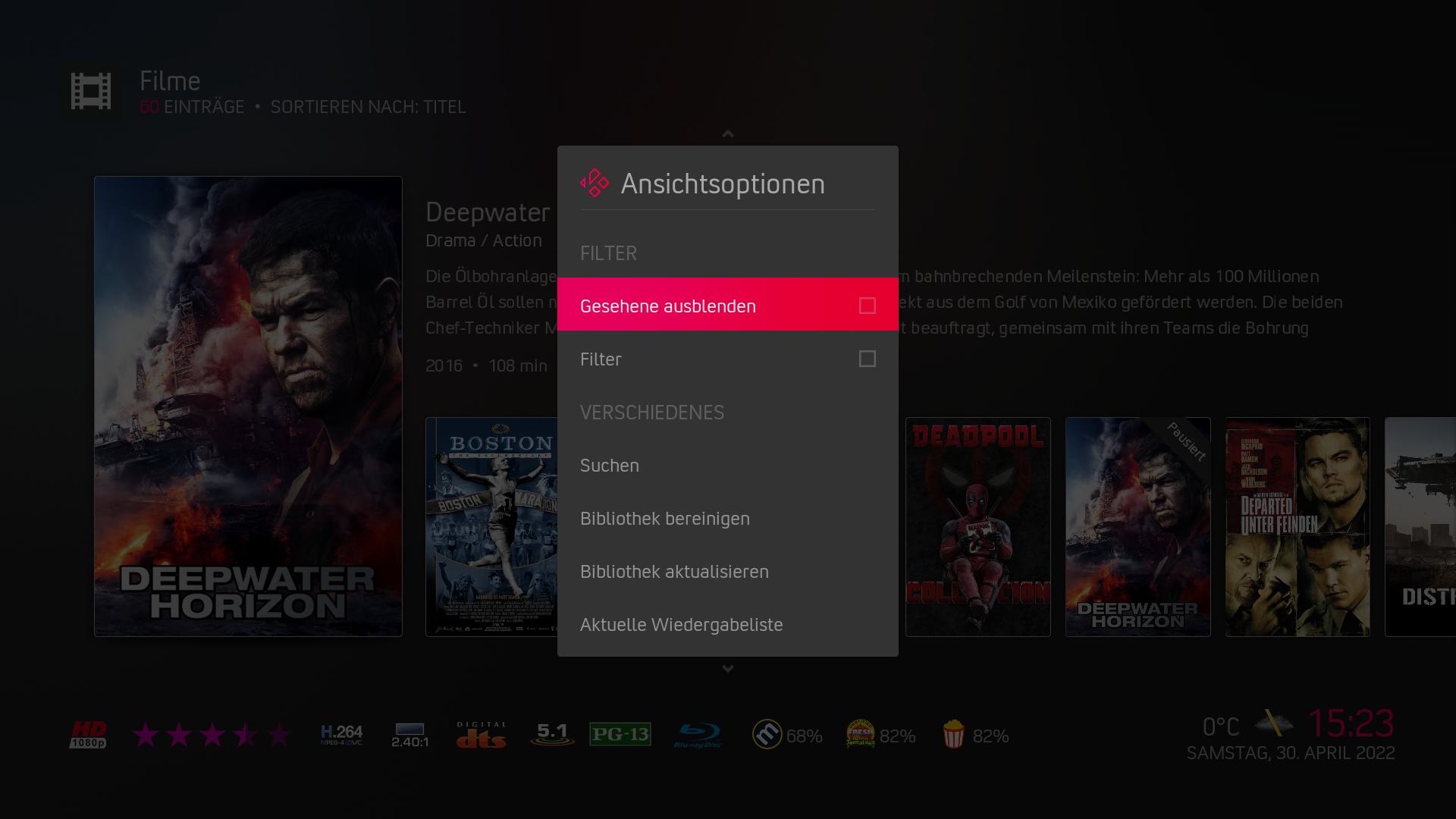
Task: Click '108 min' runtime text
Action: (x=518, y=366)
